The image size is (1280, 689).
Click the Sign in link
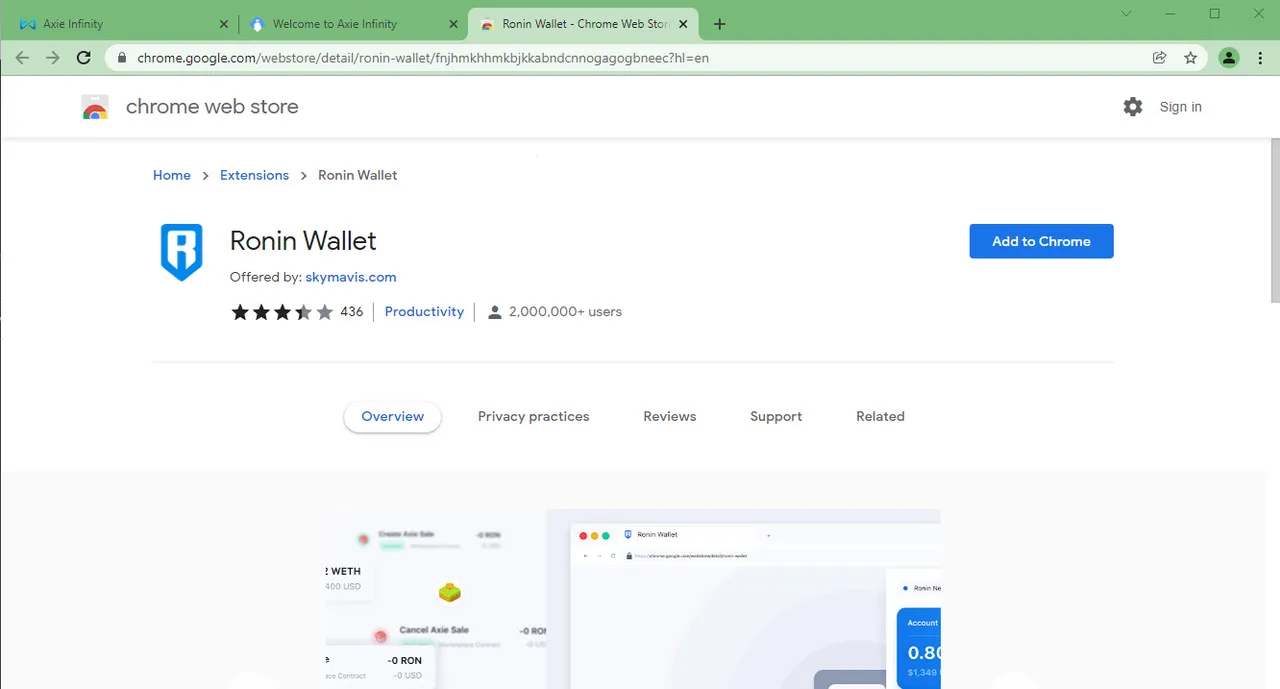[1180, 107]
